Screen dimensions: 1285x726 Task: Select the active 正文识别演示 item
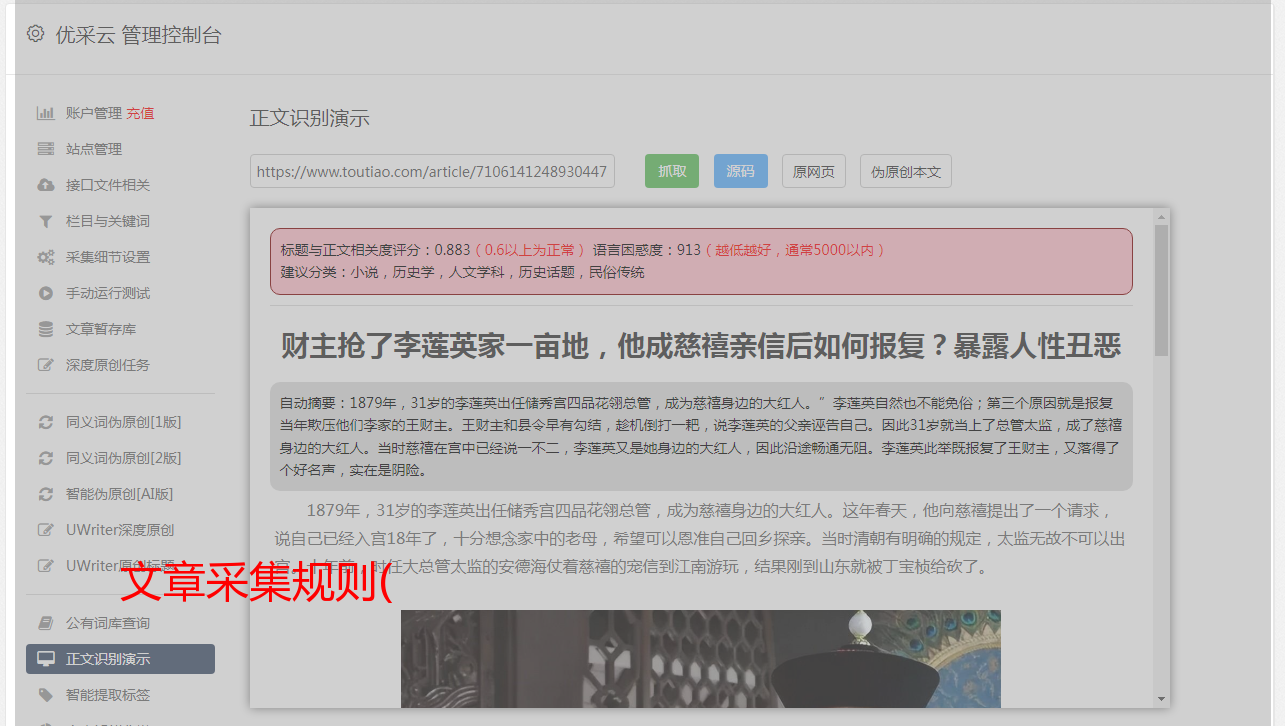click(x=120, y=659)
